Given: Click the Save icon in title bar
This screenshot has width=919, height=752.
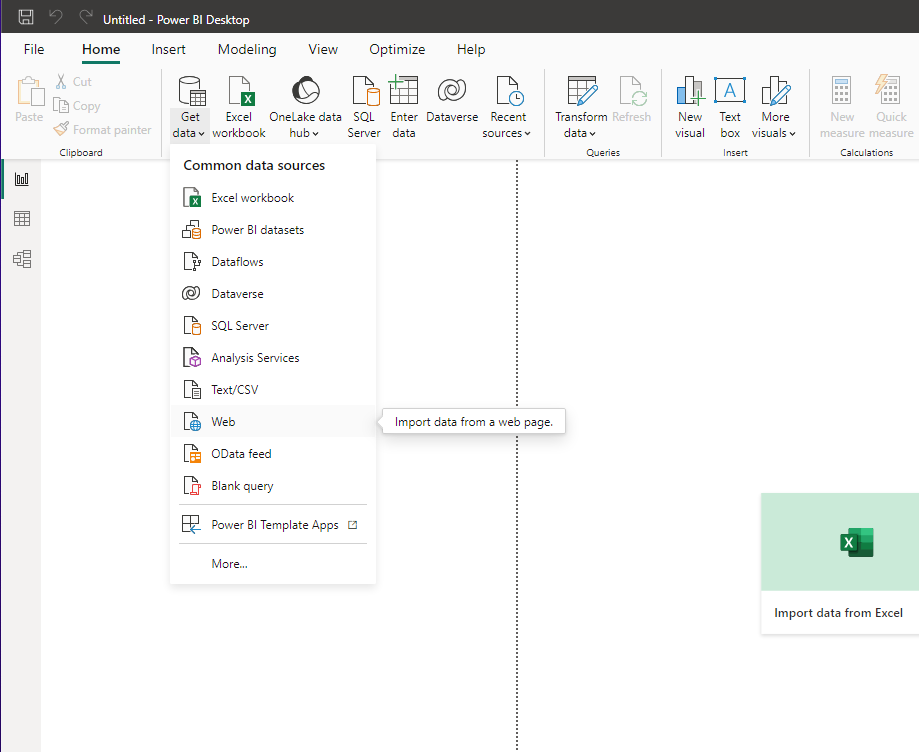Looking at the screenshot, I should 26,17.
